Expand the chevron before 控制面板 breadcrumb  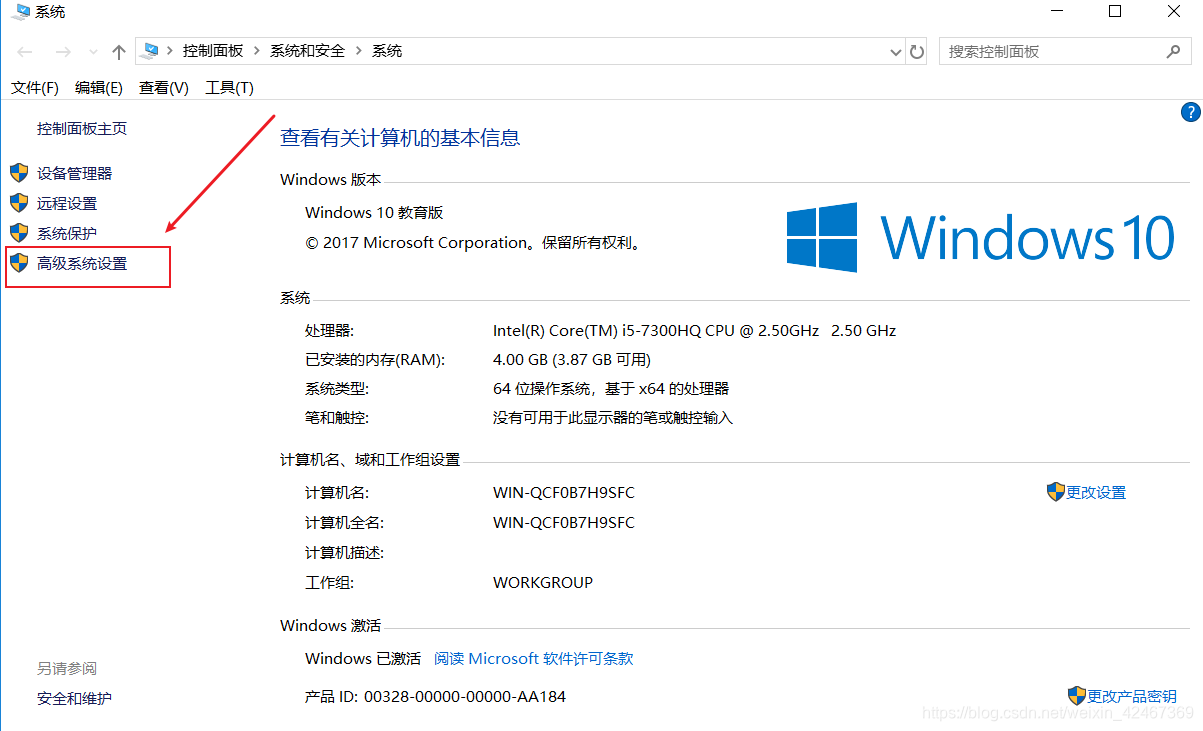(x=171, y=51)
